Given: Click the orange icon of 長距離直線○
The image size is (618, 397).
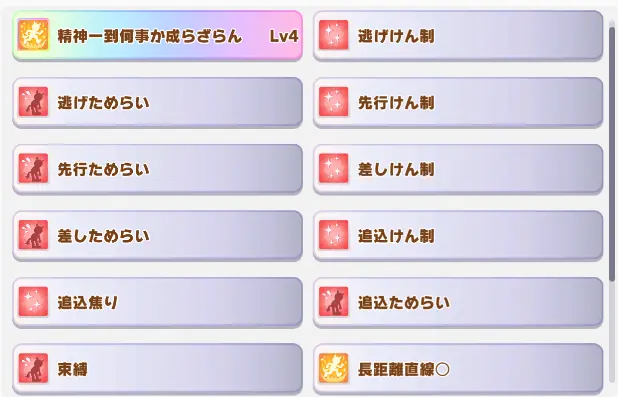Looking at the screenshot, I should pos(333,368).
